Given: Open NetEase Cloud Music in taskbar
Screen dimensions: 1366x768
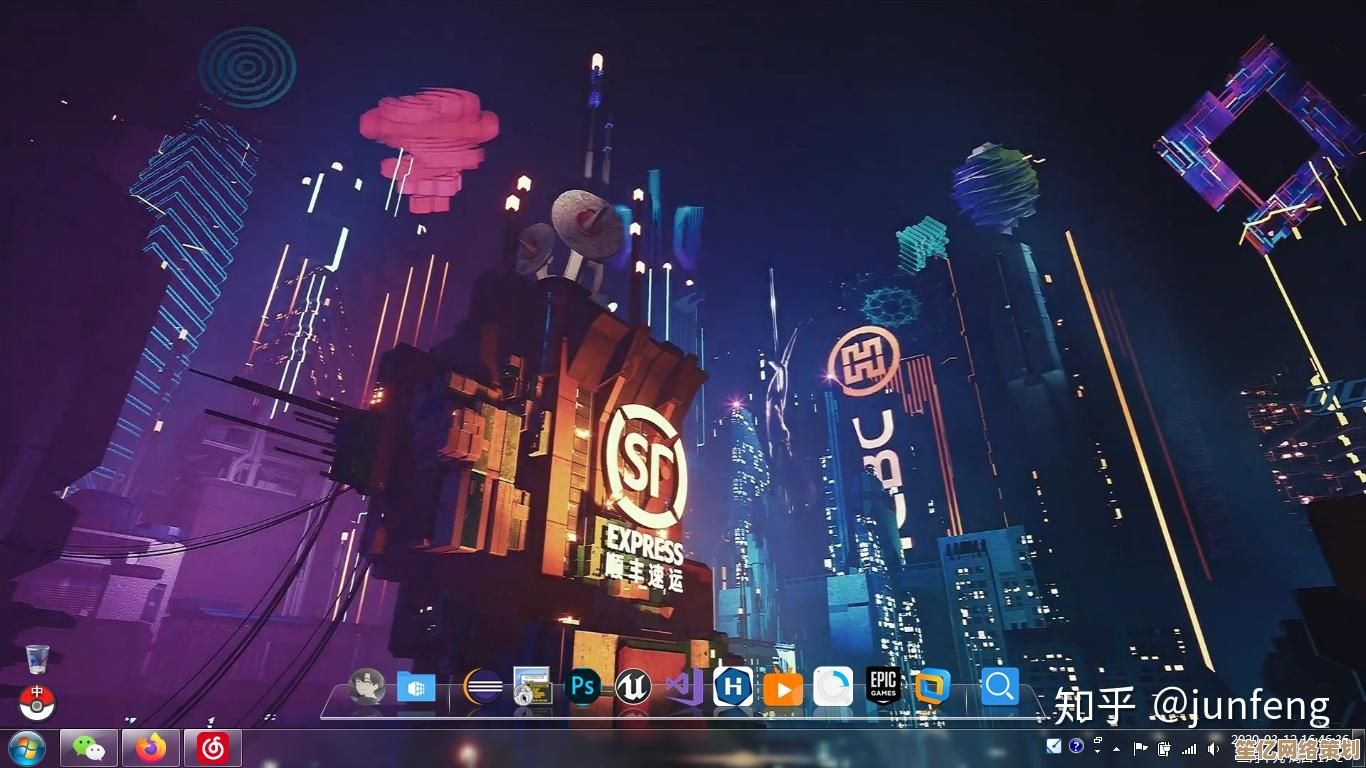Looking at the screenshot, I should 212,748.
